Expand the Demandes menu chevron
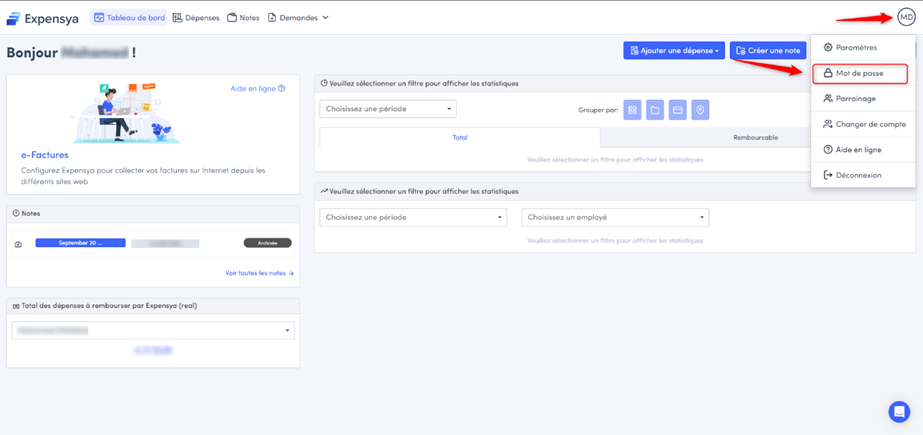The image size is (923, 435). 325,18
